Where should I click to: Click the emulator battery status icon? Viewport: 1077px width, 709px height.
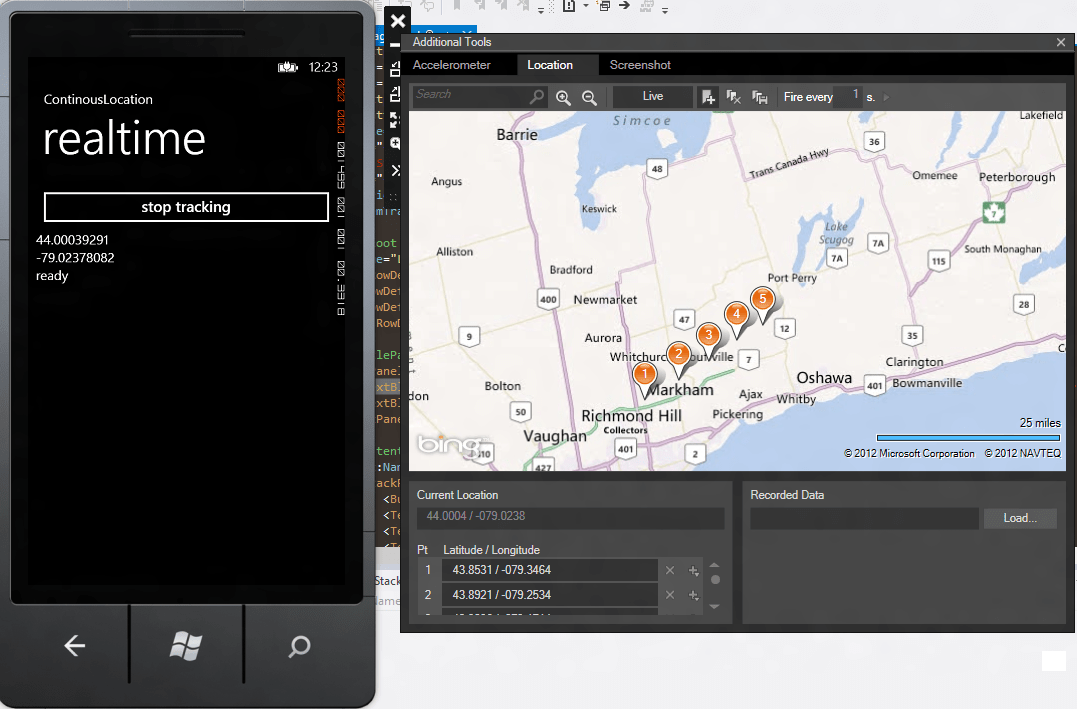[288, 67]
